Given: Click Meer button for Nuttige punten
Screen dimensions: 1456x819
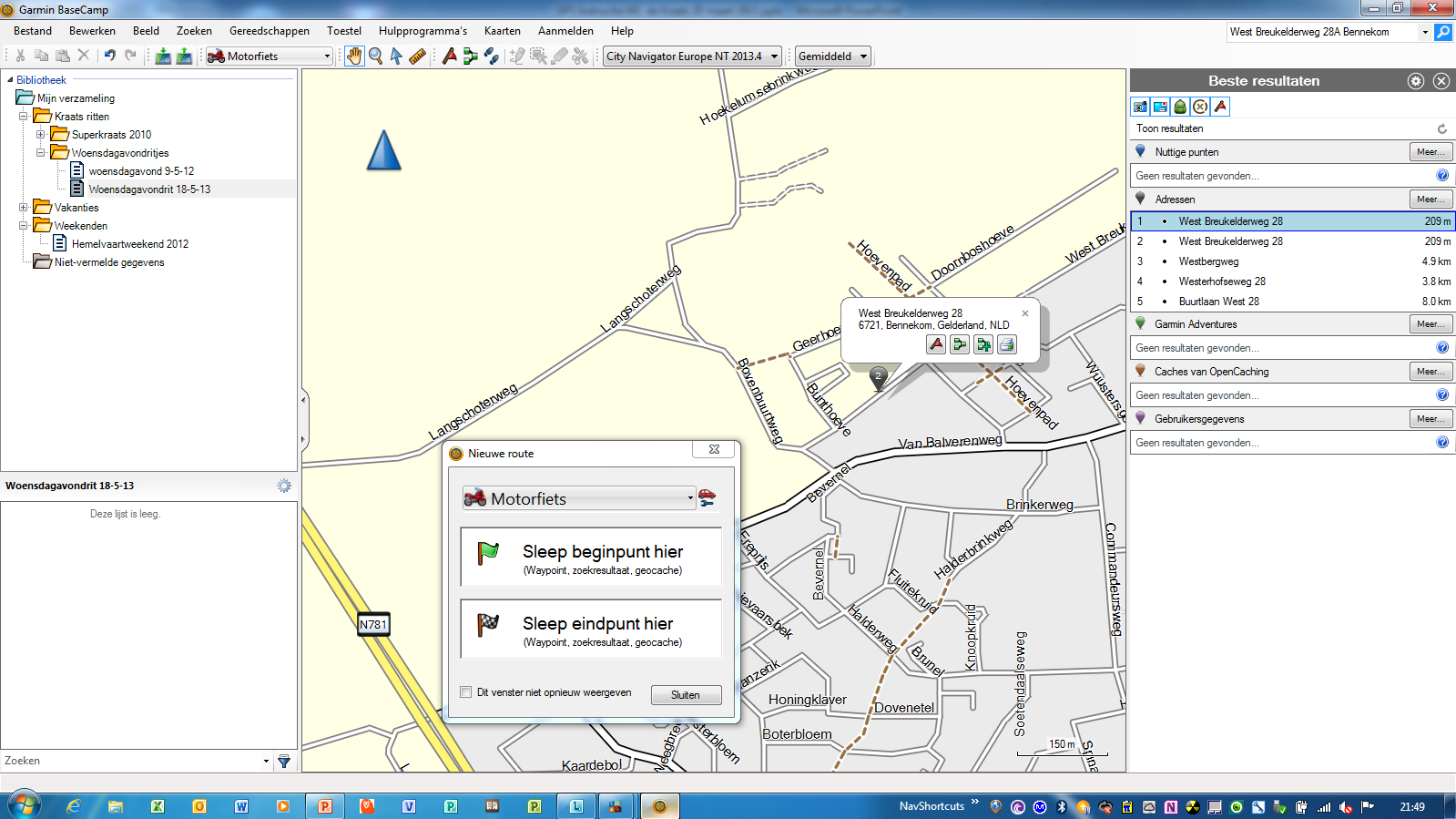Looking at the screenshot, I should [1430, 152].
